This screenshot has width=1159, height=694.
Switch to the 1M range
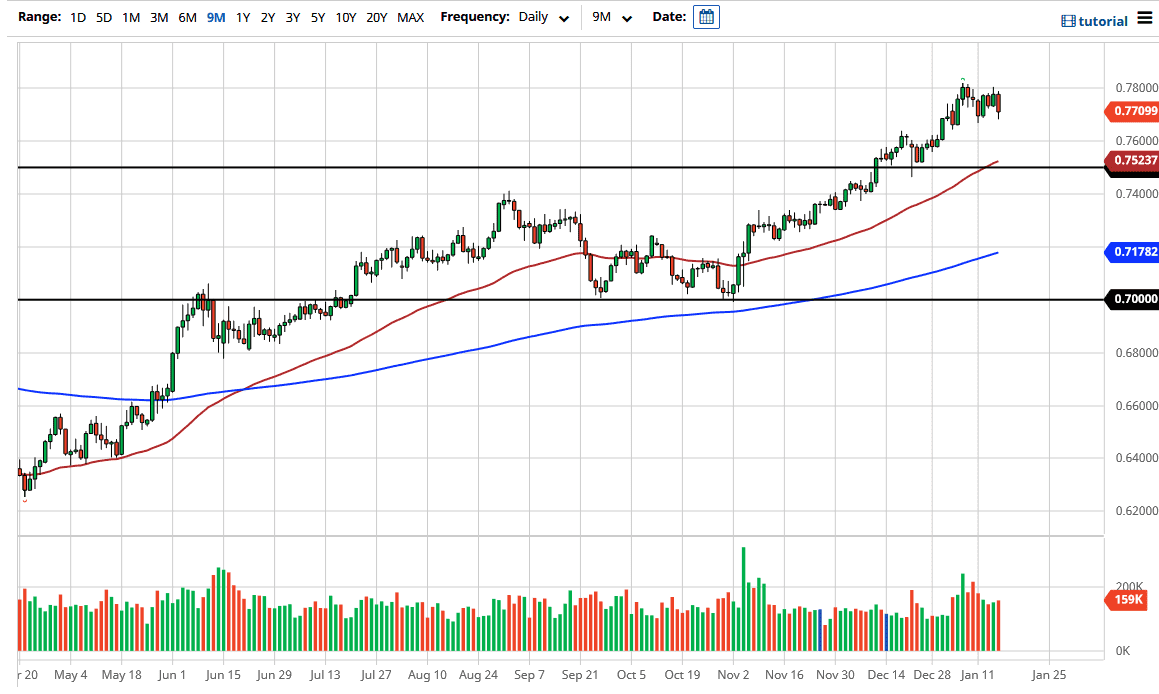tap(130, 17)
